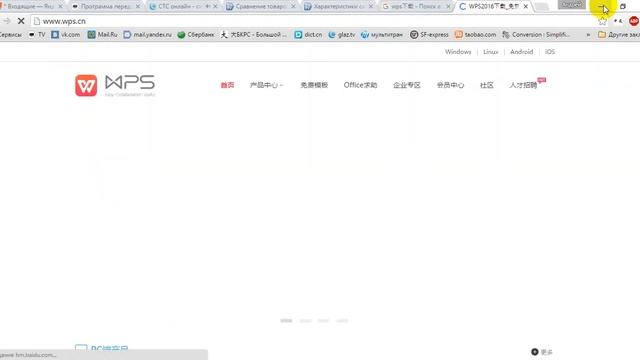Open the 大БКРС dictionary bookmark
This screenshot has width=640, height=360.
254,35
